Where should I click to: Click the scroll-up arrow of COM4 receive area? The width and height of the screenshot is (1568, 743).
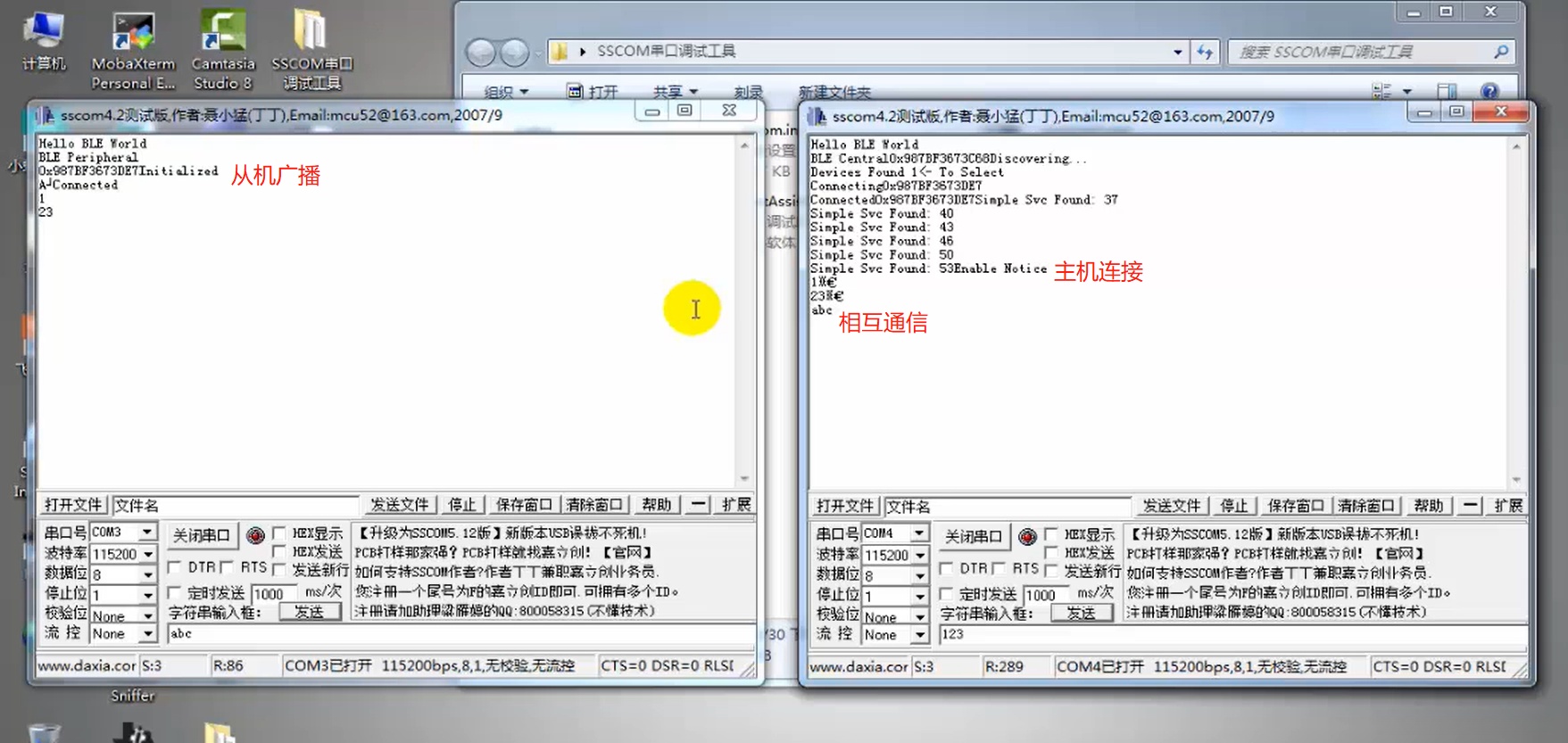click(x=1515, y=145)
